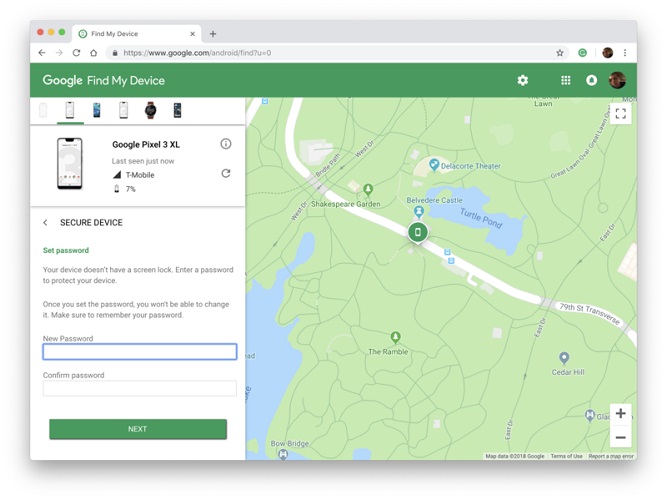Open Google account avatar in green header

click(x=617, y=80)
